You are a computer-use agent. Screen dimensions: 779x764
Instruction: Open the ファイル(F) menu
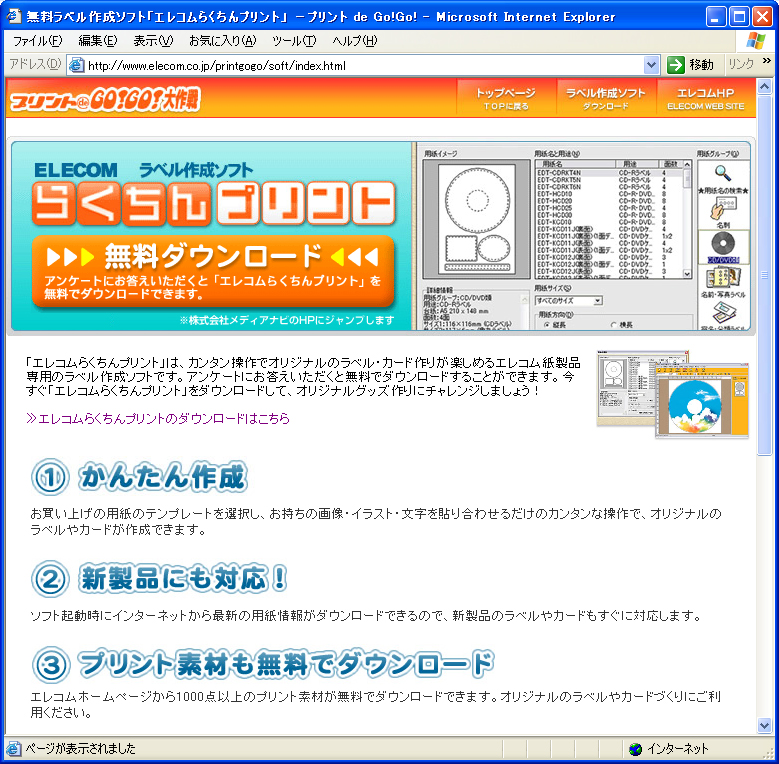pyautogui.click(x=37, y=41)
